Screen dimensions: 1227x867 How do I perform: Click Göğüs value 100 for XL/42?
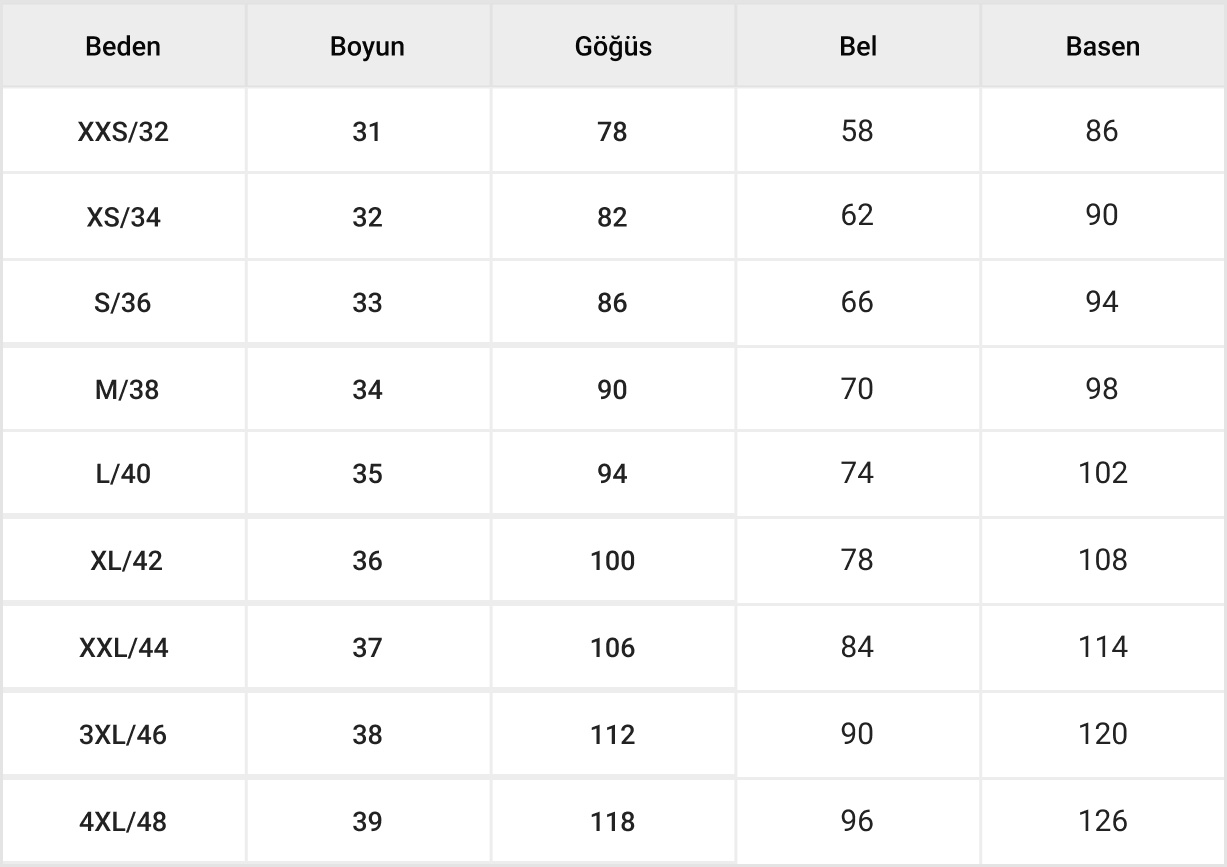[612, 561]
